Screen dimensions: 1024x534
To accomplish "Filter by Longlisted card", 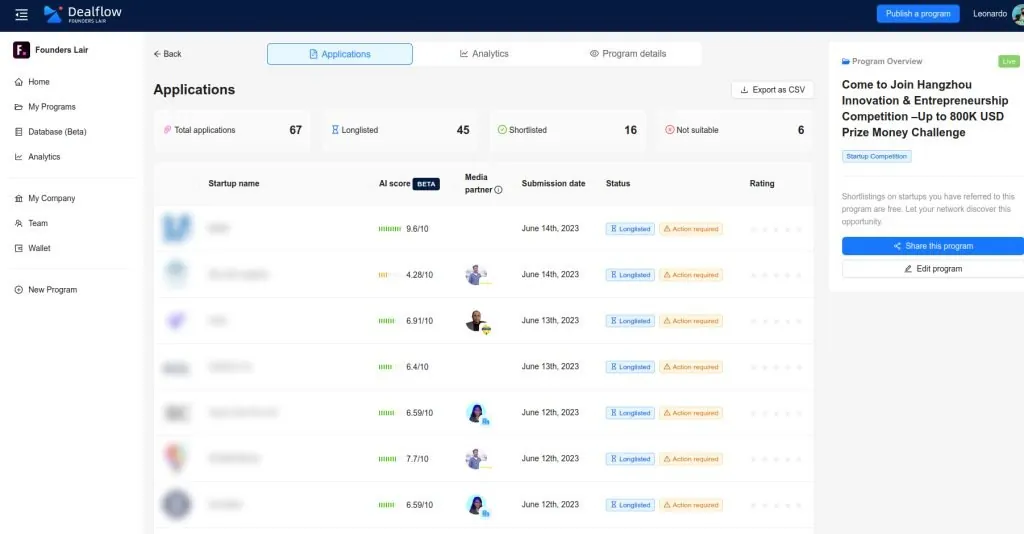I will [x=400, y=130].
